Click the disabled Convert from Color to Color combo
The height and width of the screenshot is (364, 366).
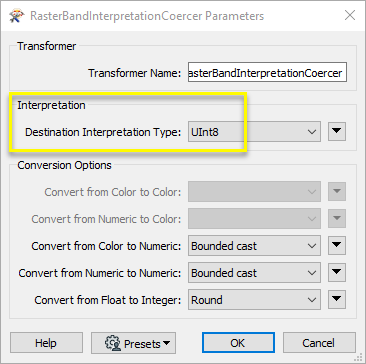pos(254,192)
